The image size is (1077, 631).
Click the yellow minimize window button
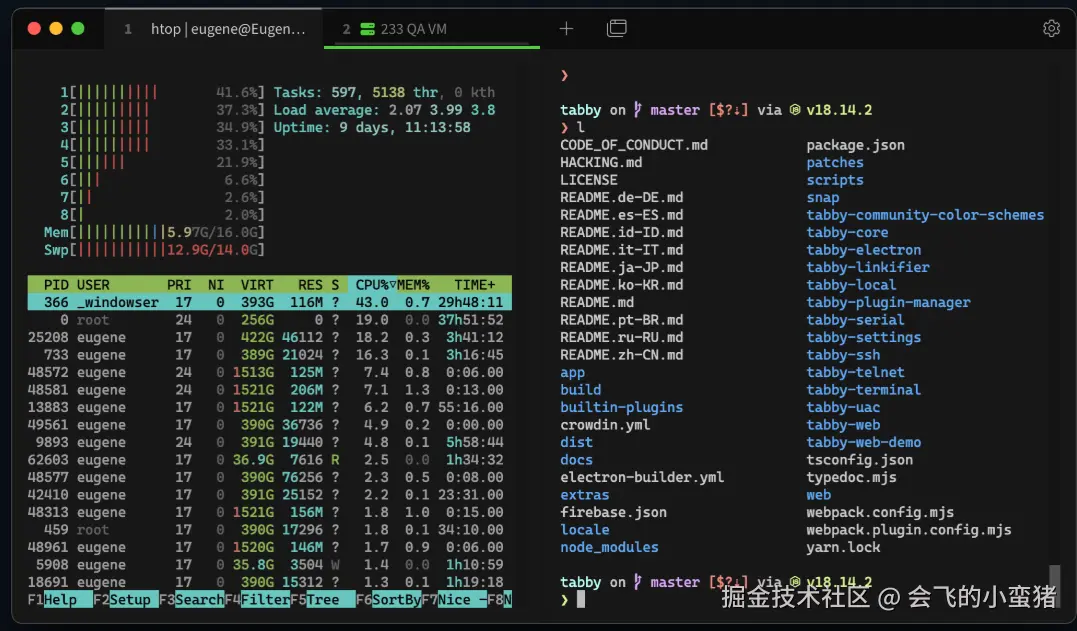pos(56,28)
